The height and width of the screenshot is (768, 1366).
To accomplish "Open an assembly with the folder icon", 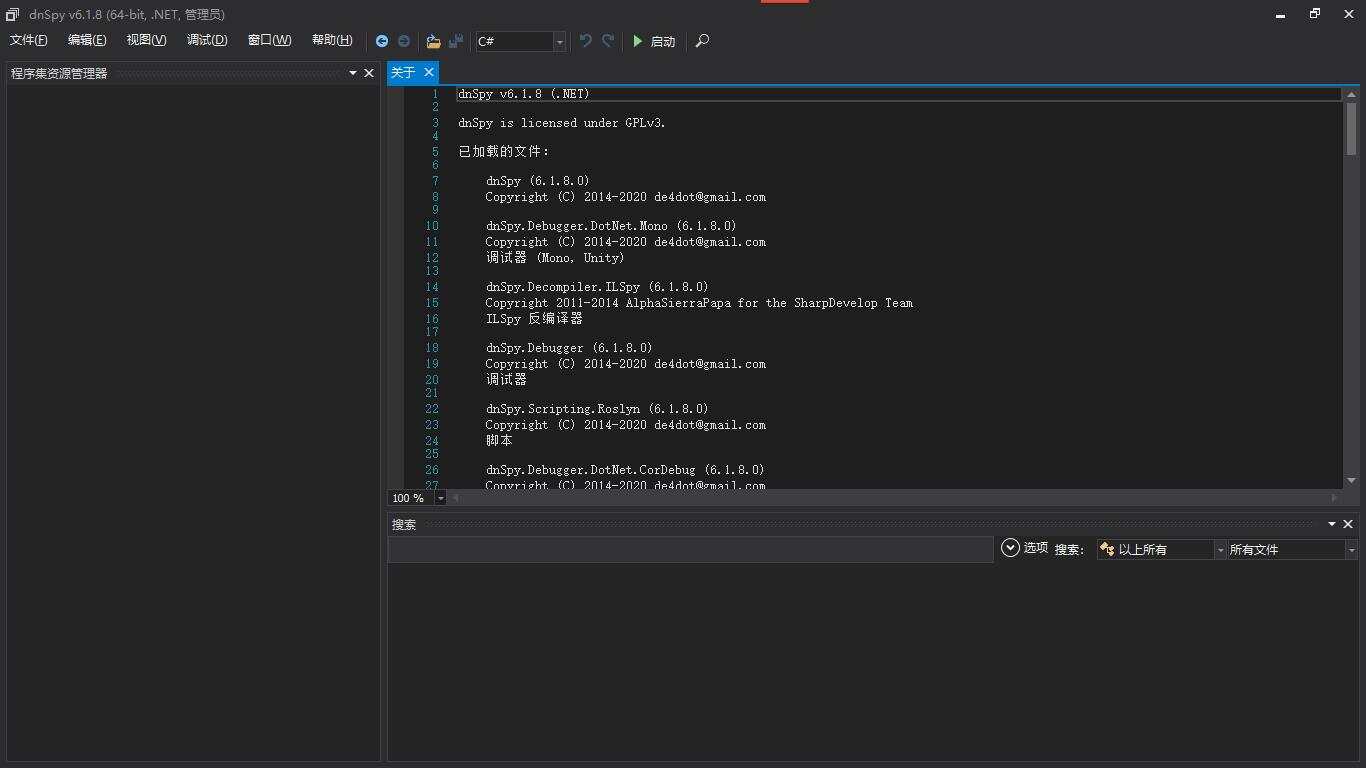I will [x=433, y=41].
